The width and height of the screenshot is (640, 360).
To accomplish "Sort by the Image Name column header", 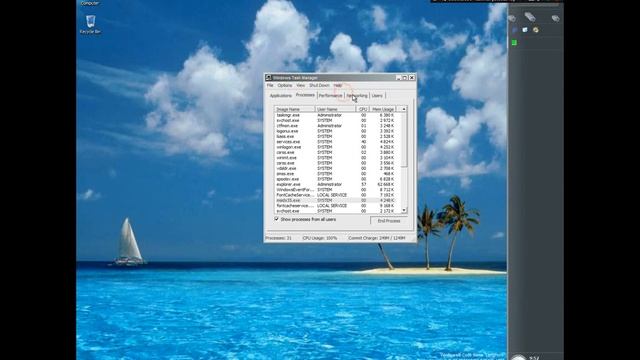I will pos(295,109).
